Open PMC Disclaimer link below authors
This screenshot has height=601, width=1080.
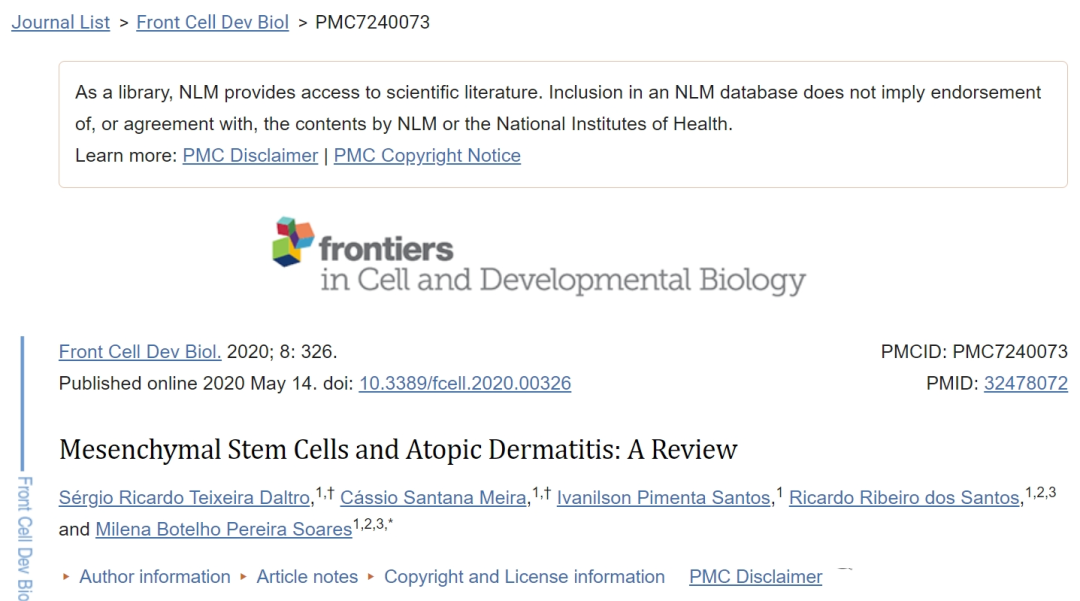(755, 577)
